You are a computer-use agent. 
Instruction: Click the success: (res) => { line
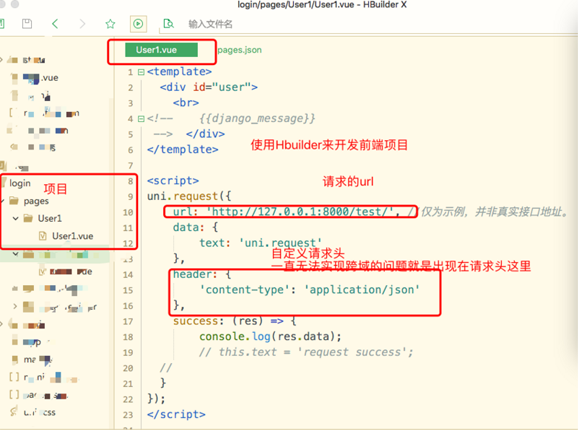(235, 321)
